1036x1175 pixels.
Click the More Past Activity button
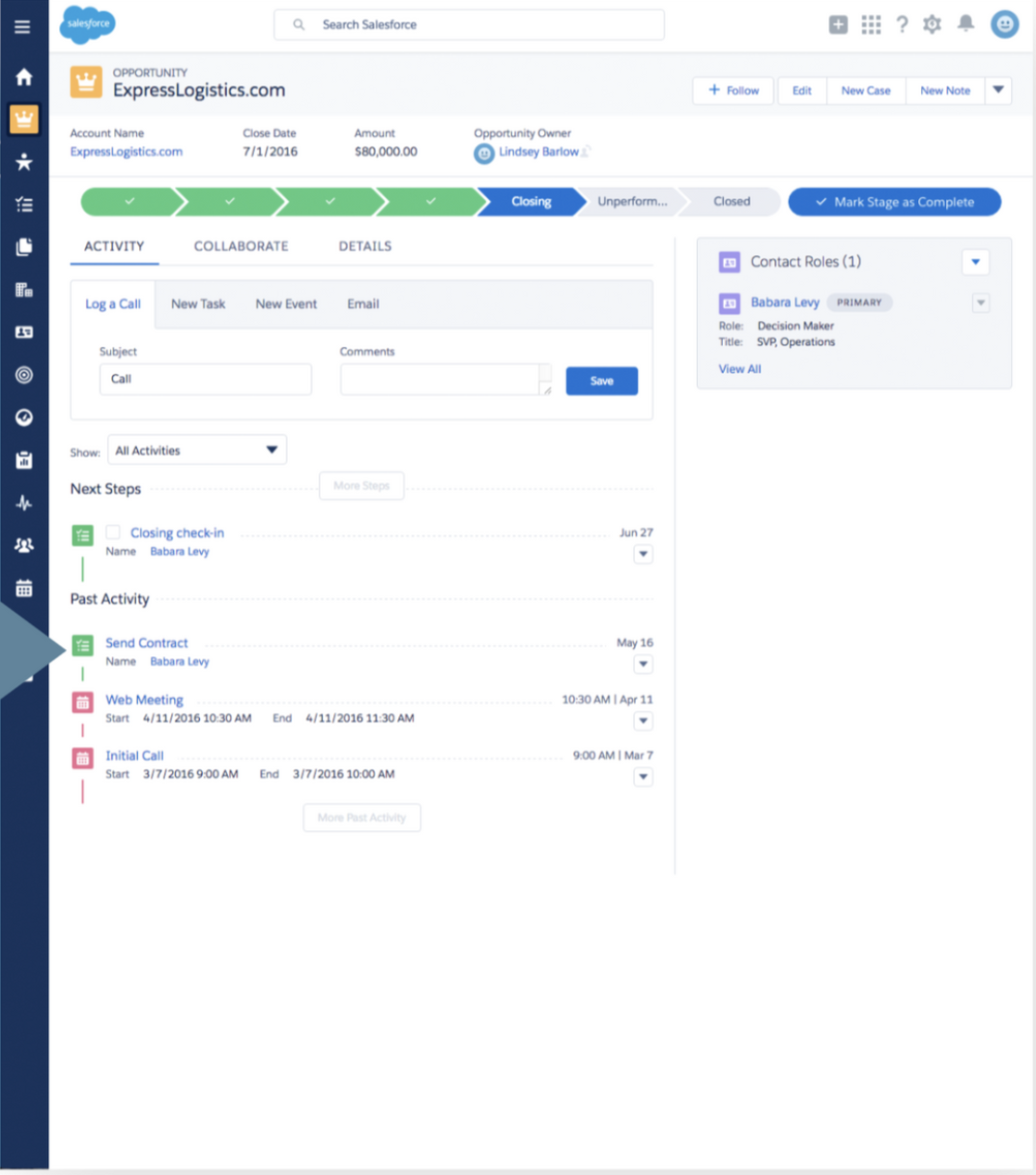pyautogui.click(x=361, y=817)
